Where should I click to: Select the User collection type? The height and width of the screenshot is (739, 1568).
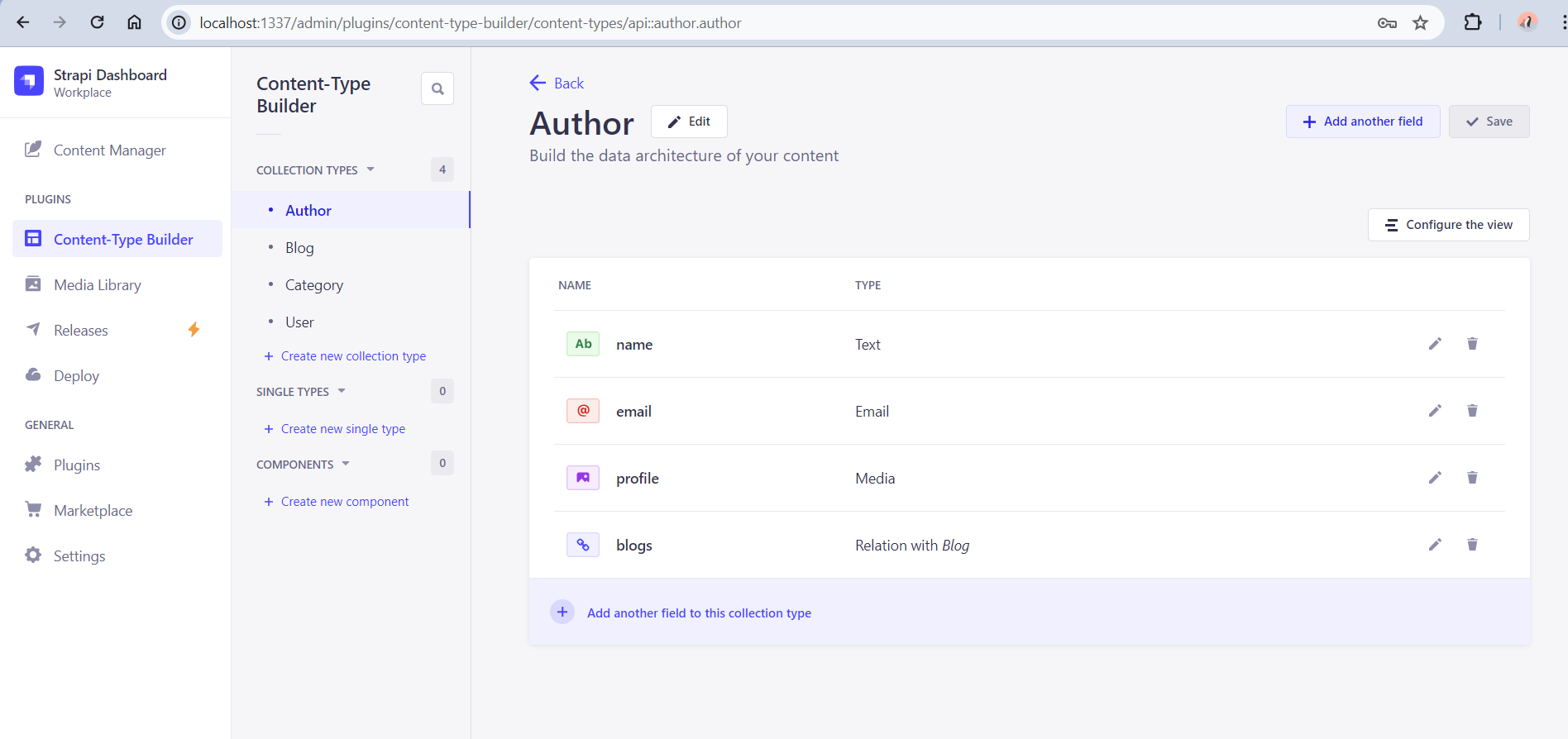click(351, 322)
